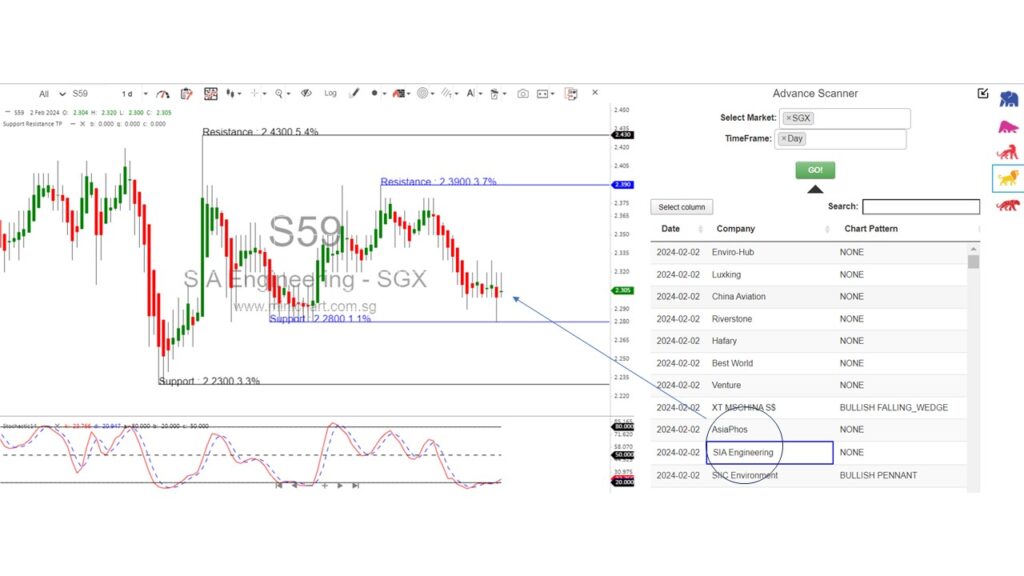Click the scanner Search input field

click(x=920, y=207)
